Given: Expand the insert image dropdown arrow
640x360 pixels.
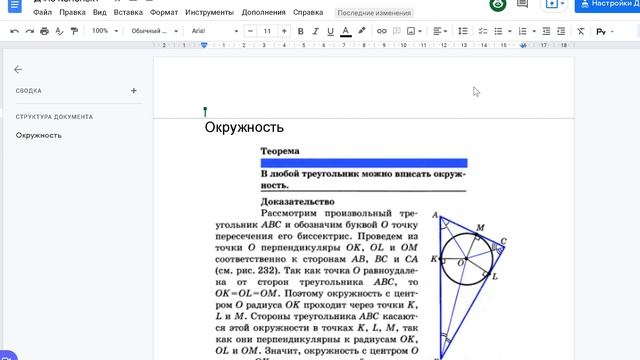Looking at the screenshot, I should [420, 31].
